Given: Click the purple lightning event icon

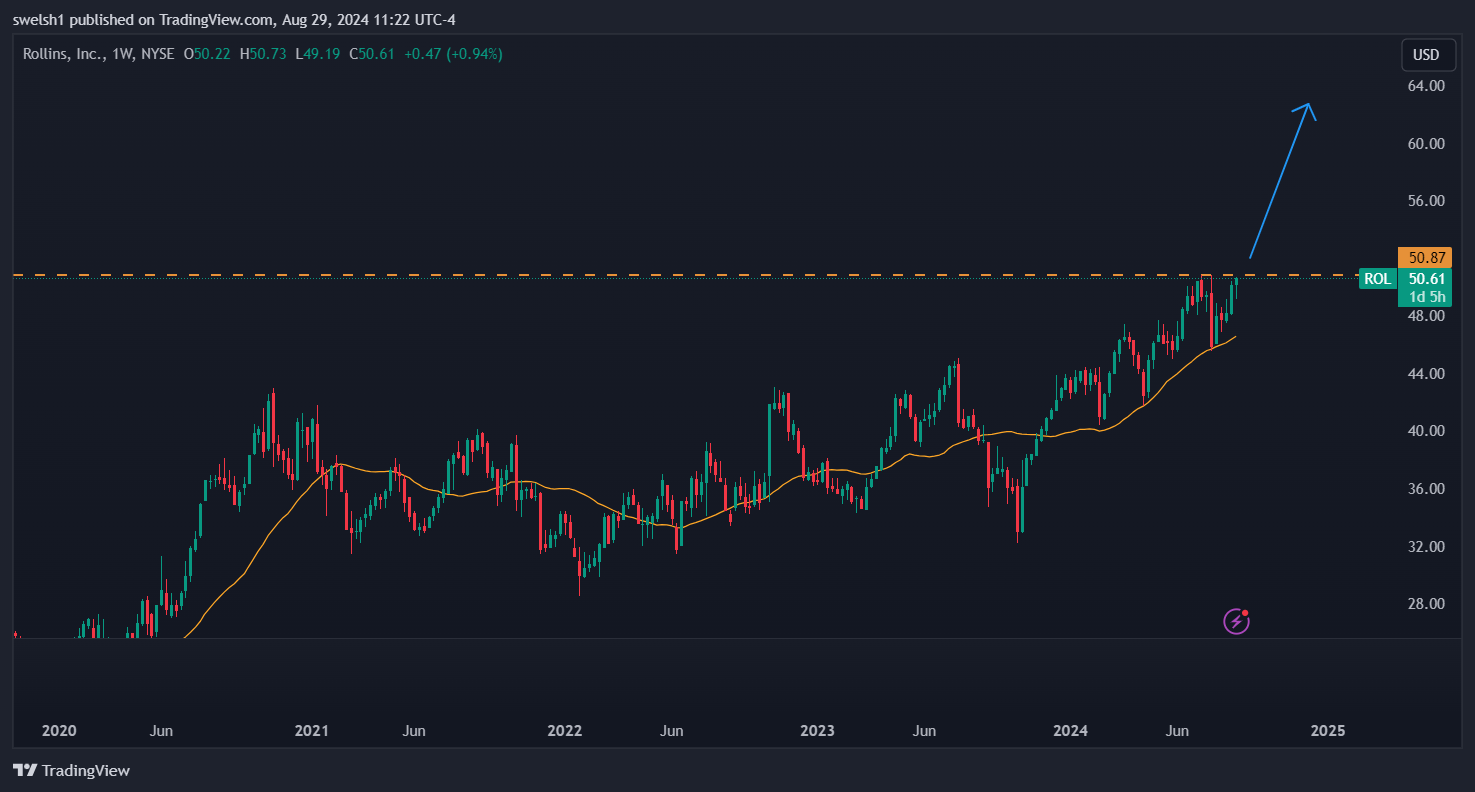Looking at the screenshot, I should click(1237, 621).
